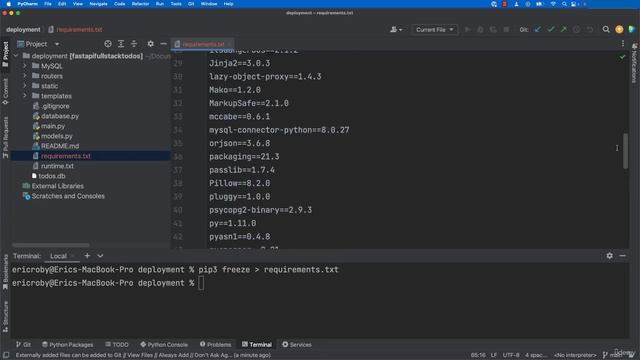The height and width of the screenshot is (360, 640).
Task: Select the Local terminal tab
Action: click(58, 256)
